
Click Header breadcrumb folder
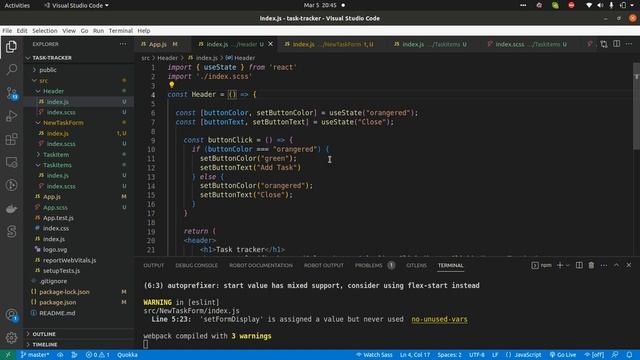tap(167, 58)
